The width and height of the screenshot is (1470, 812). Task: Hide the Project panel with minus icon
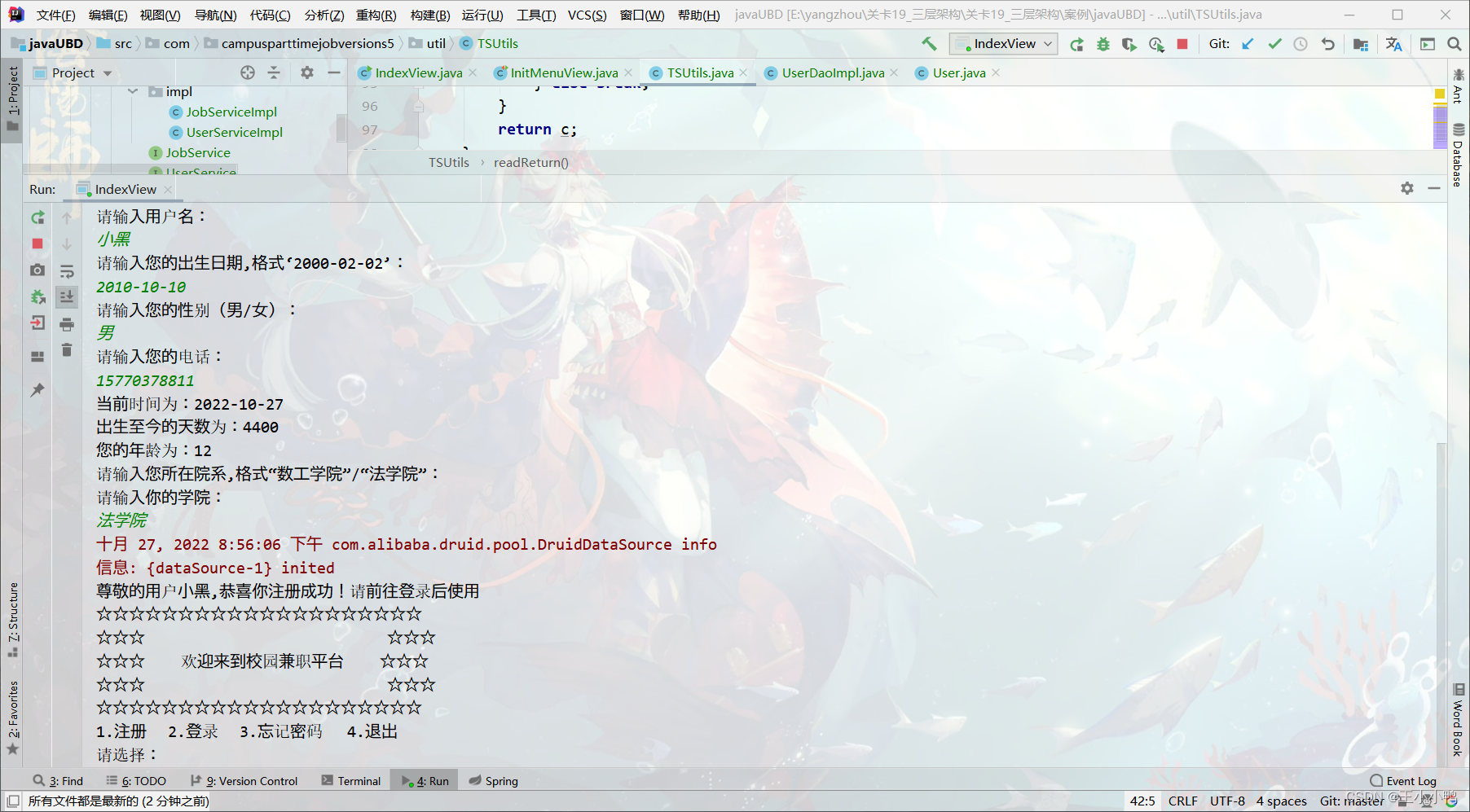click(334, 72)
